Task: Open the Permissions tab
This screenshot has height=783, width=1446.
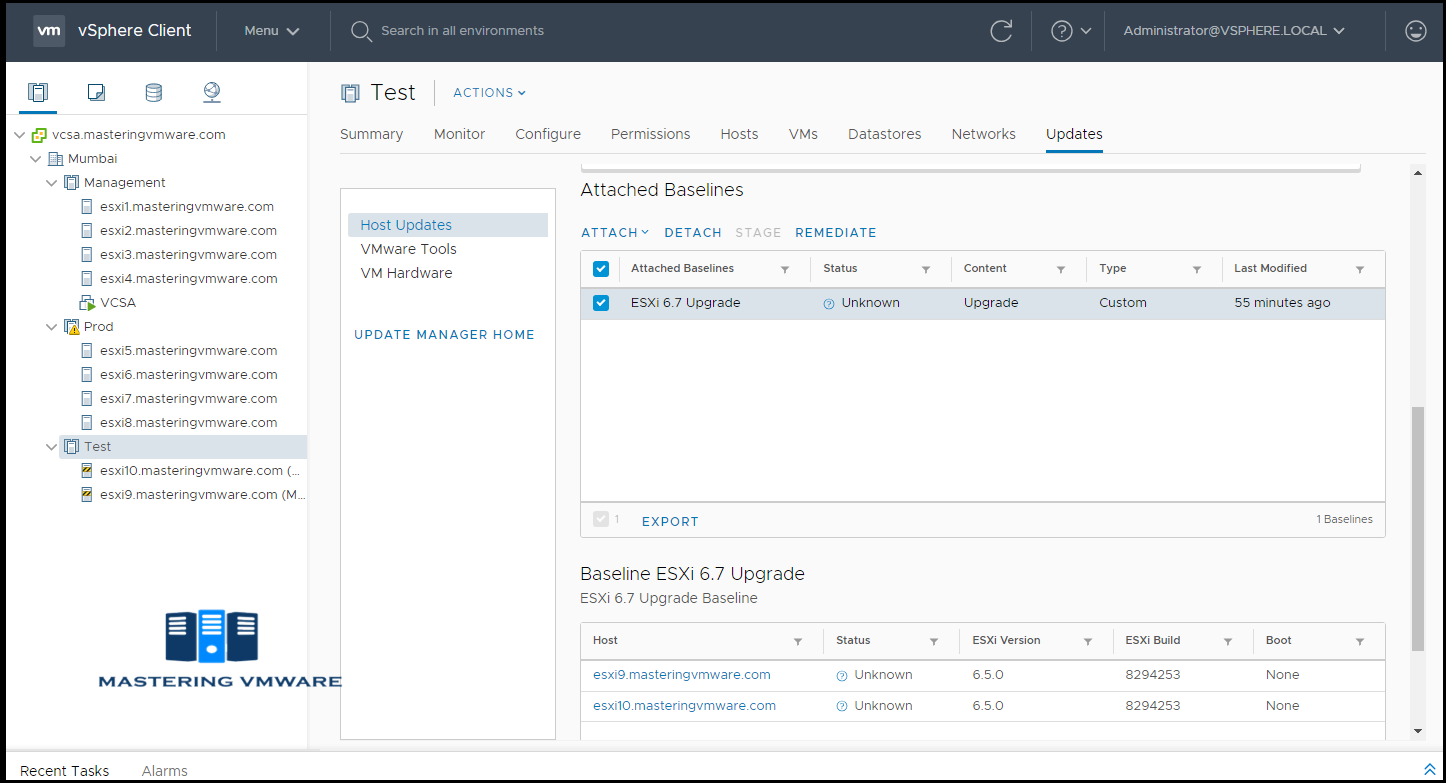Action: (x=650, y=134)
